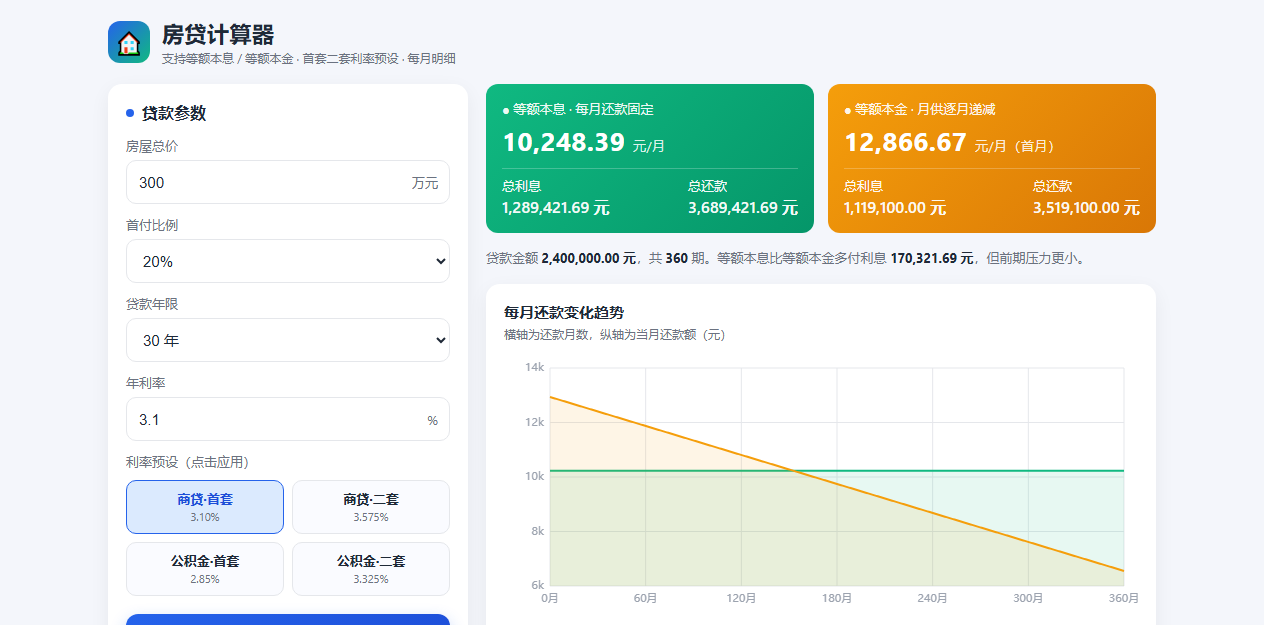Click the blue button below rate presets
The width and height of the screenshot is (1264, 625).
[288, 619]
